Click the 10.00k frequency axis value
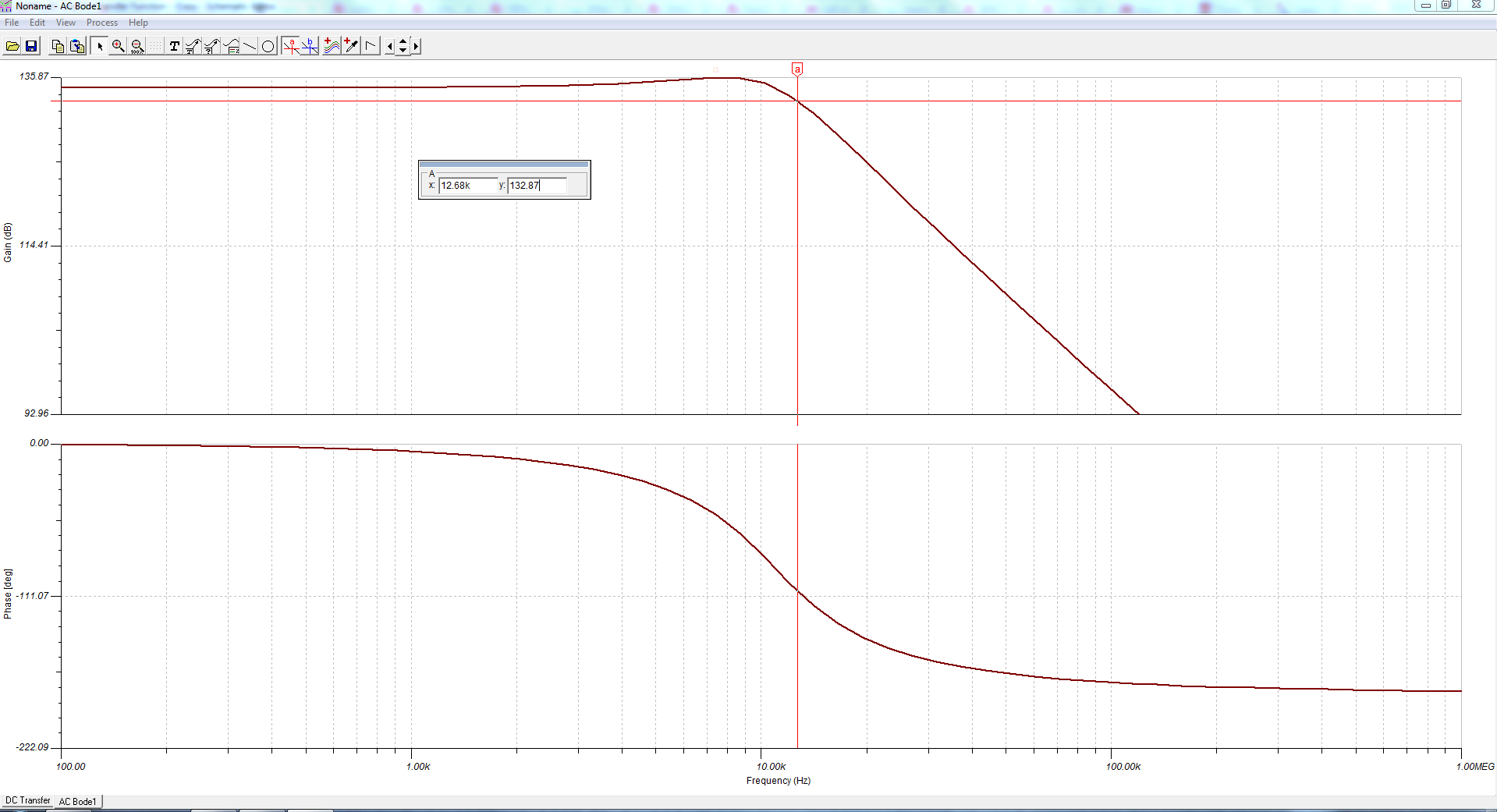This screenshot has width=1497, height=812. pyautogui.click(x=772, y=767)
